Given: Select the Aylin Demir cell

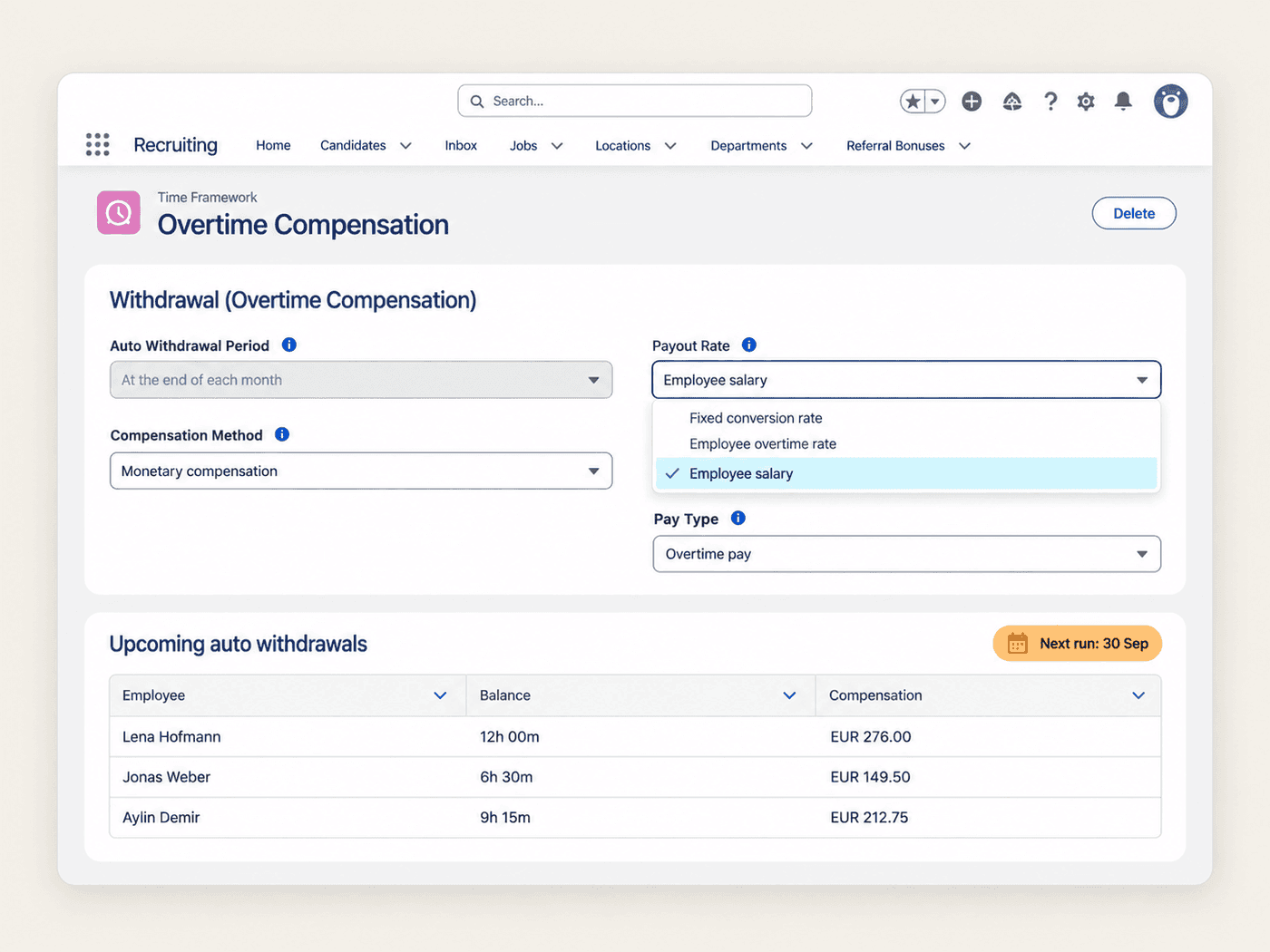Looking at the screenshot, I should (x=288, y=817).
